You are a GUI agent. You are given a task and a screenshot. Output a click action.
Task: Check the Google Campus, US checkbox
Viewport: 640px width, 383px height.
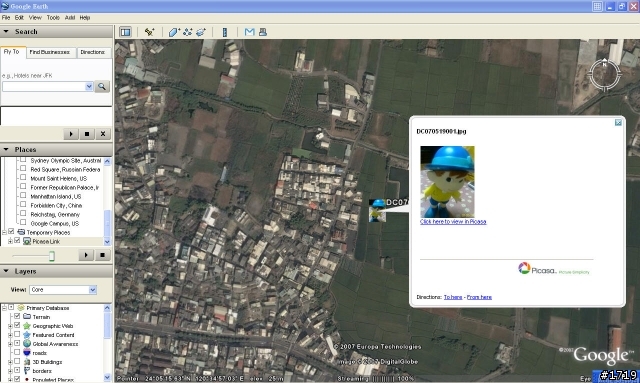(x=23, y=223)
